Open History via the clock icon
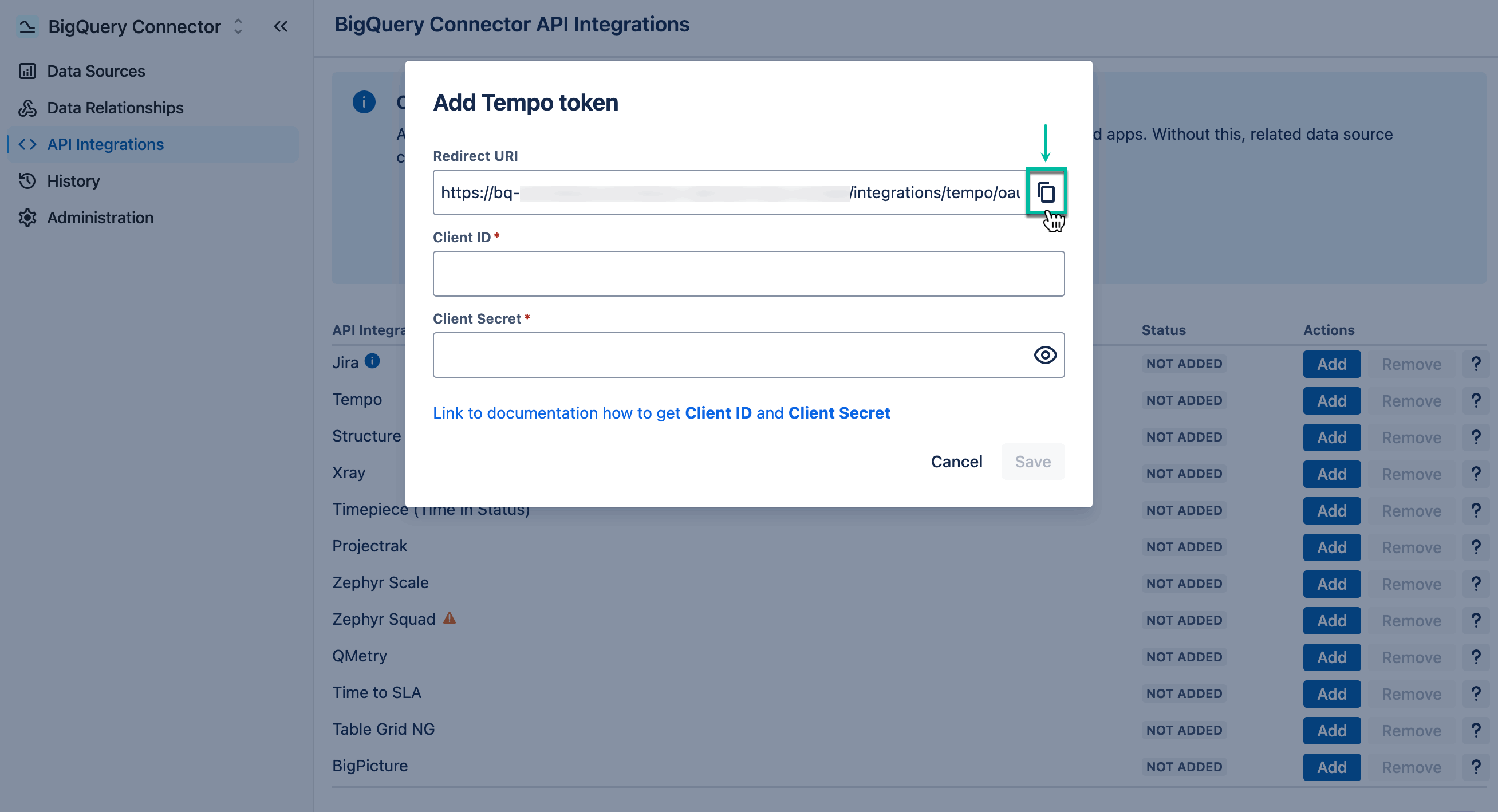The height and width of the screenshot is (812, 1498). click(27, 181)
